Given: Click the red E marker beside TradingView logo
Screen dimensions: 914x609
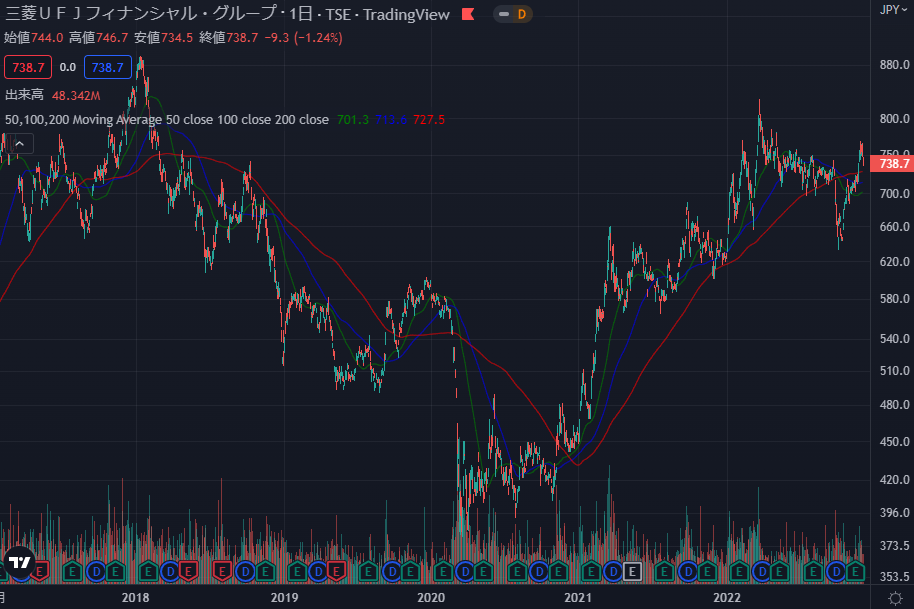Looking at the screenshot, I should click(39, 571).
